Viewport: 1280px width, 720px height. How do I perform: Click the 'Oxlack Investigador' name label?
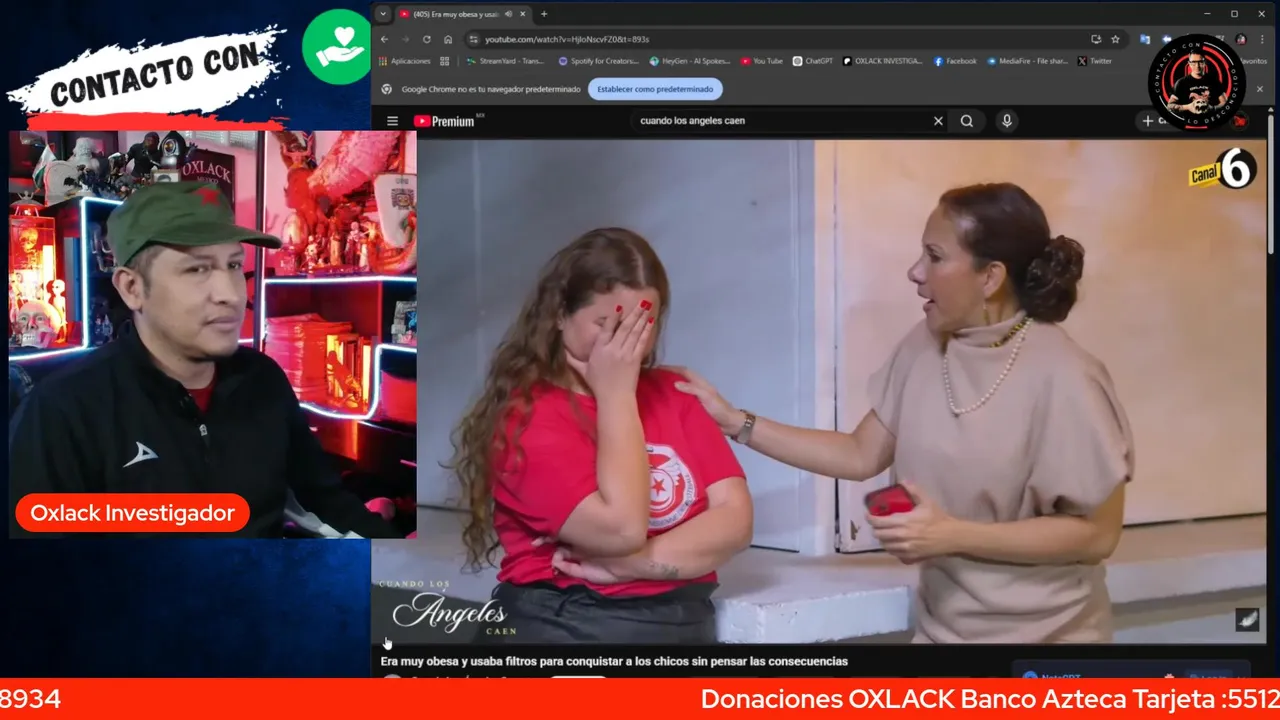coord(132,513)
